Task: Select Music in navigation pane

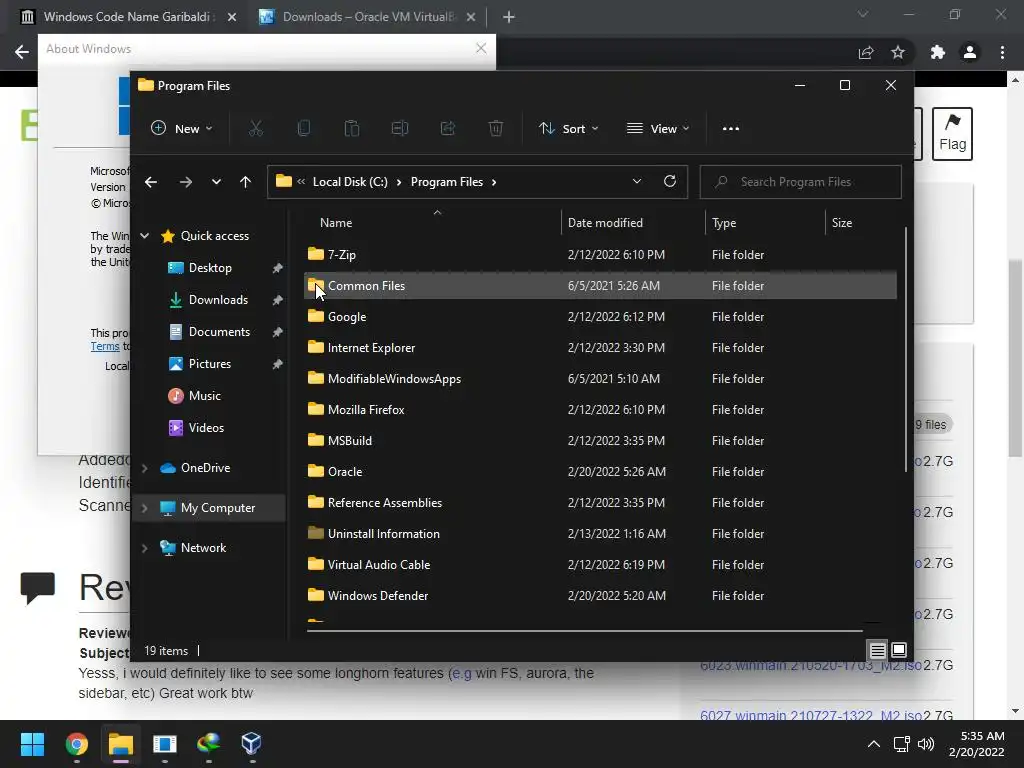Action: (204, 396)
